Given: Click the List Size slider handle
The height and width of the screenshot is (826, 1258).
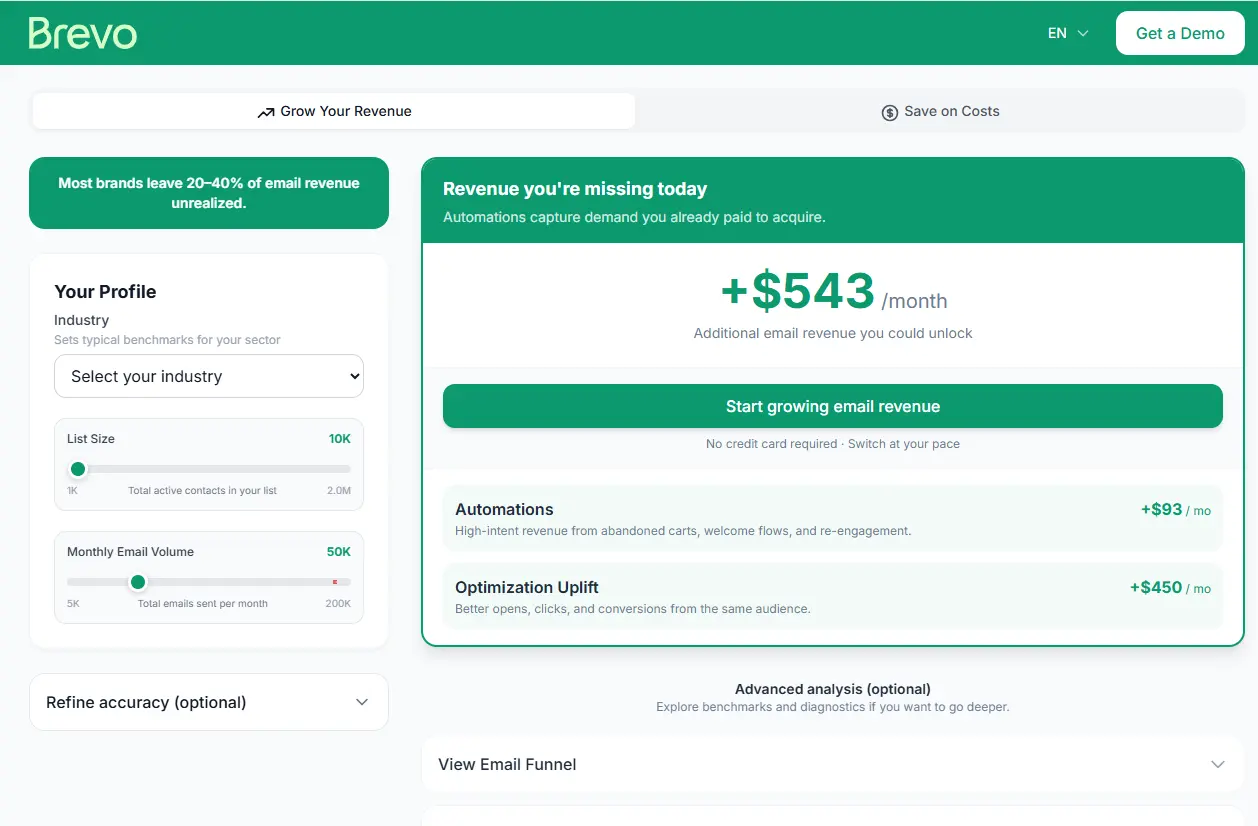Looking at the screenshot, I should click(78, 469).
